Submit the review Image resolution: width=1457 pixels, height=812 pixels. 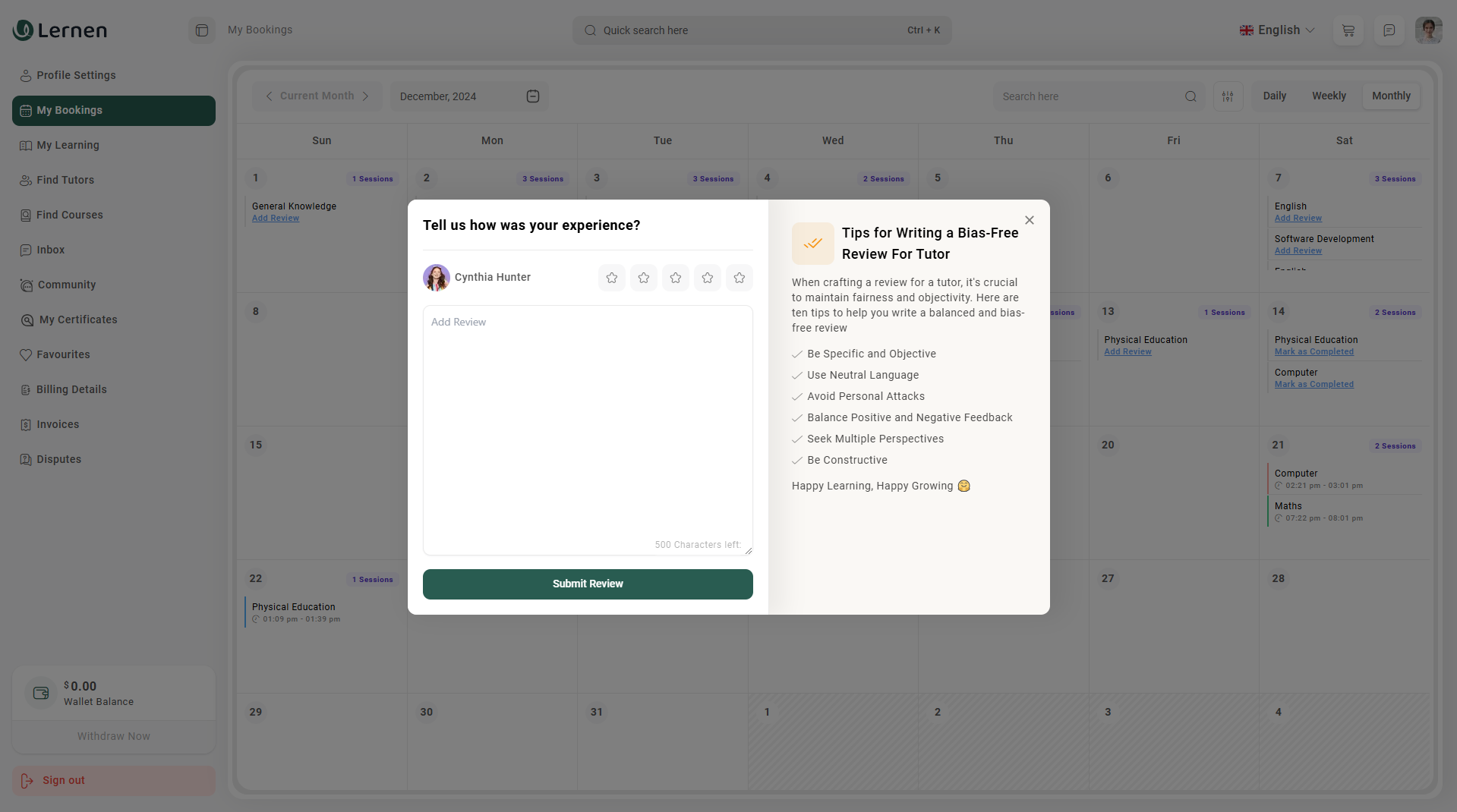pos(587,584)
